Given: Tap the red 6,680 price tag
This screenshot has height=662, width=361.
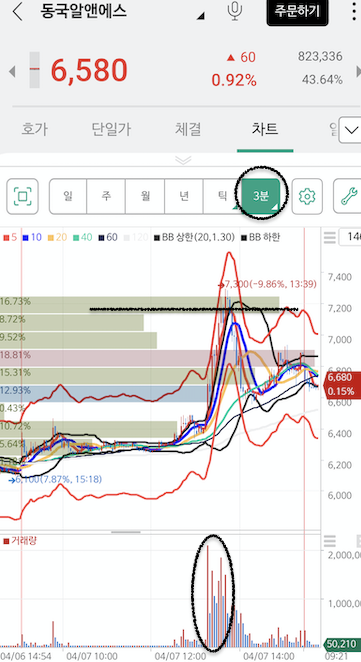Looking at the screenshot, I should pyautogui.click(x=342, y=384).
